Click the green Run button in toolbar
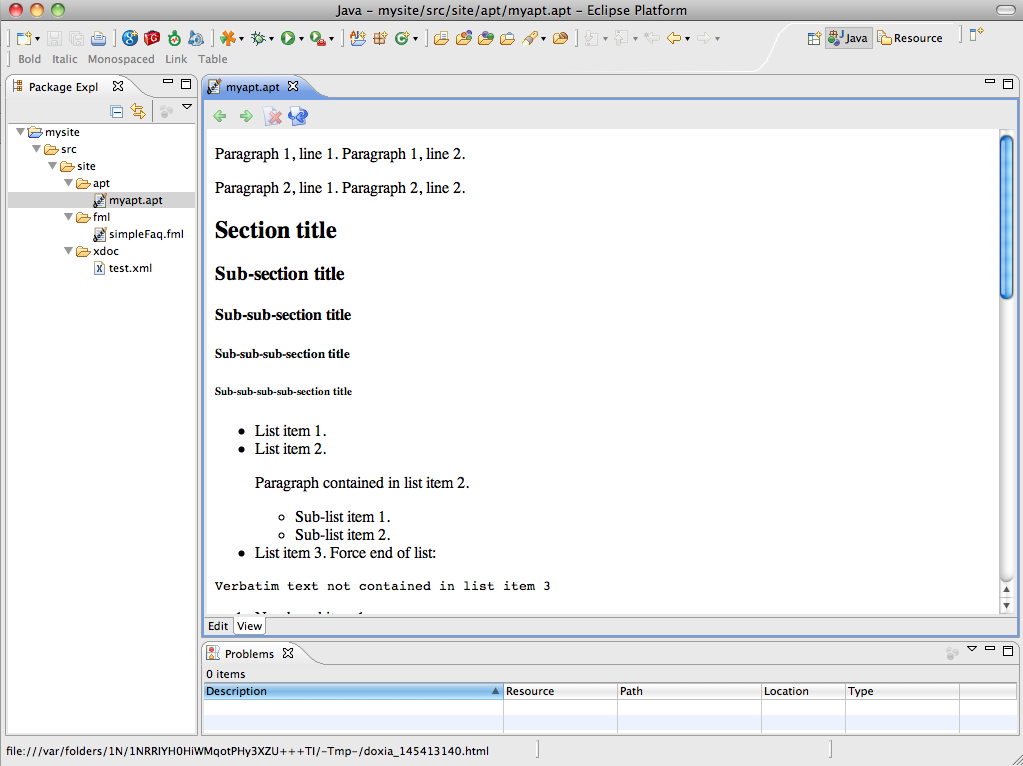This screenshot has height=766, width=1023. point(287,38)
